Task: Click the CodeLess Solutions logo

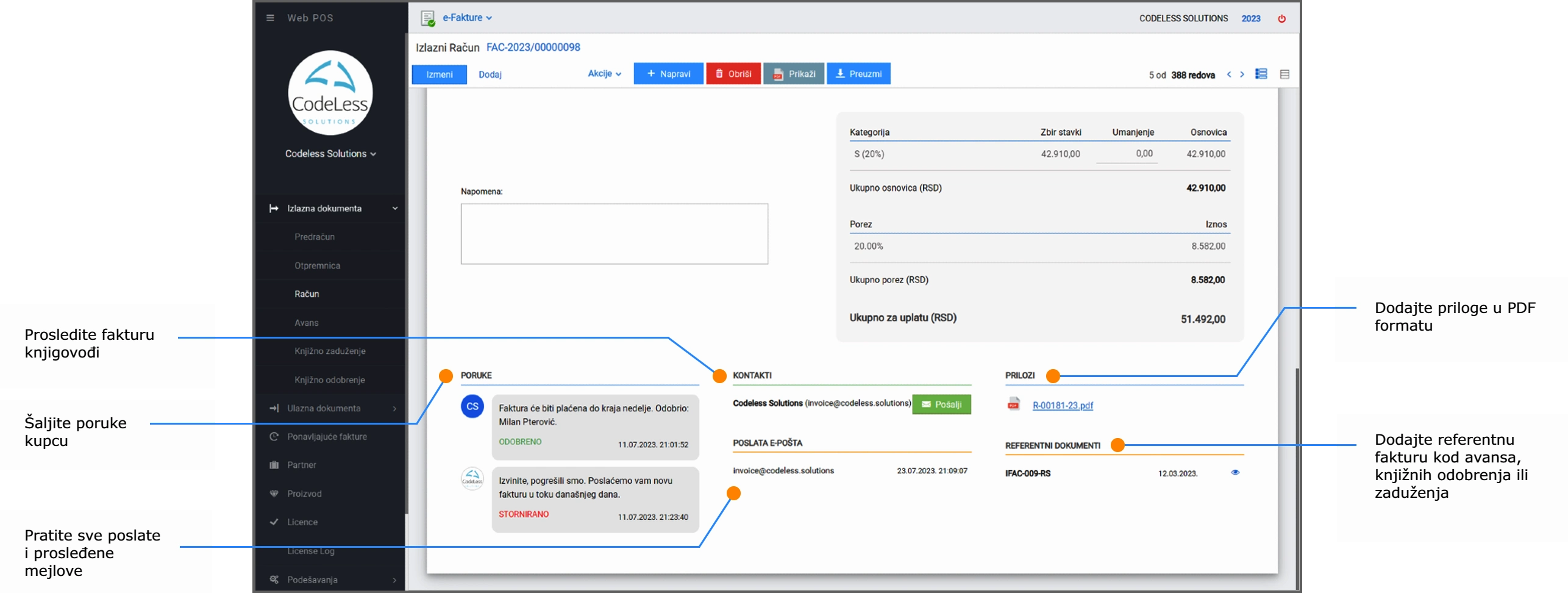Action: (330, 93)
